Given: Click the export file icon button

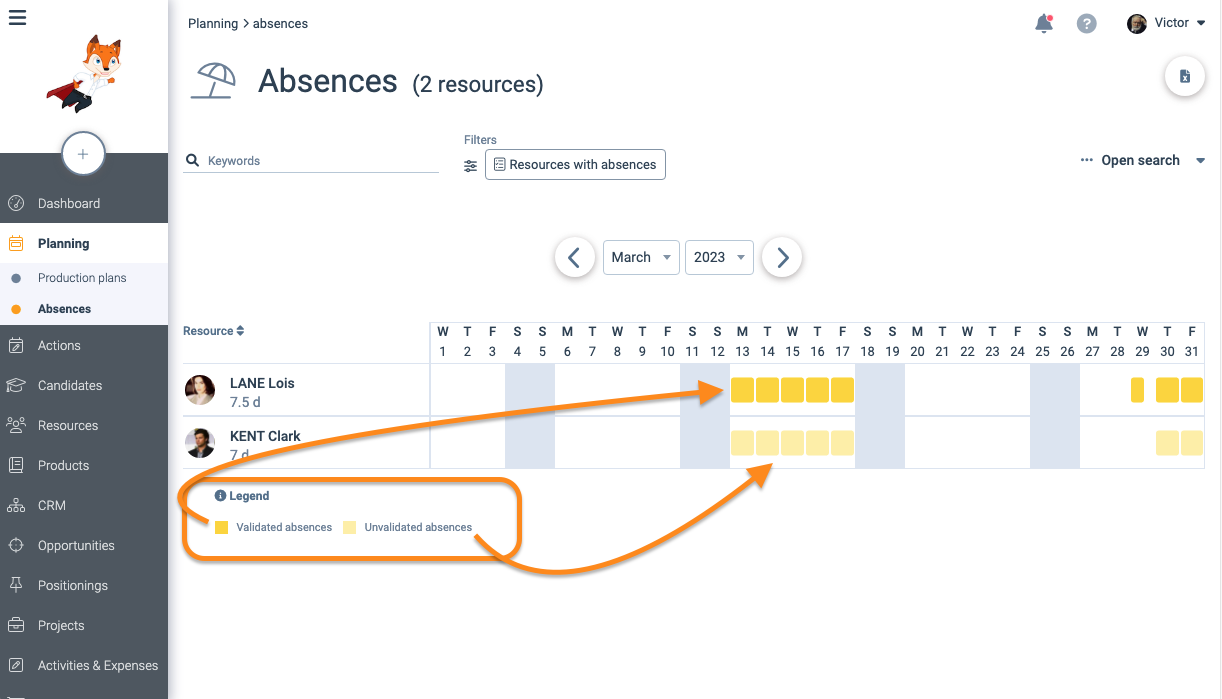Looking at the screenshot, I should 1185,77.
